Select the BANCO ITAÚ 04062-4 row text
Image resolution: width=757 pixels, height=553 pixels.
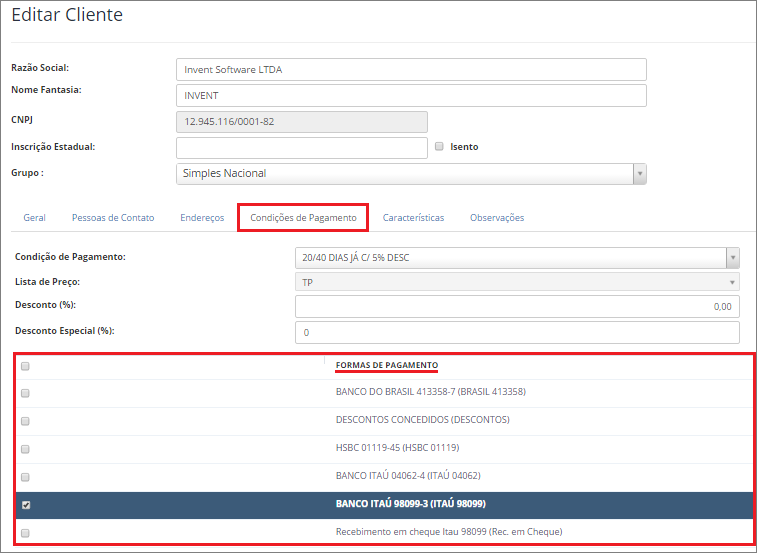tap(408, 476)
